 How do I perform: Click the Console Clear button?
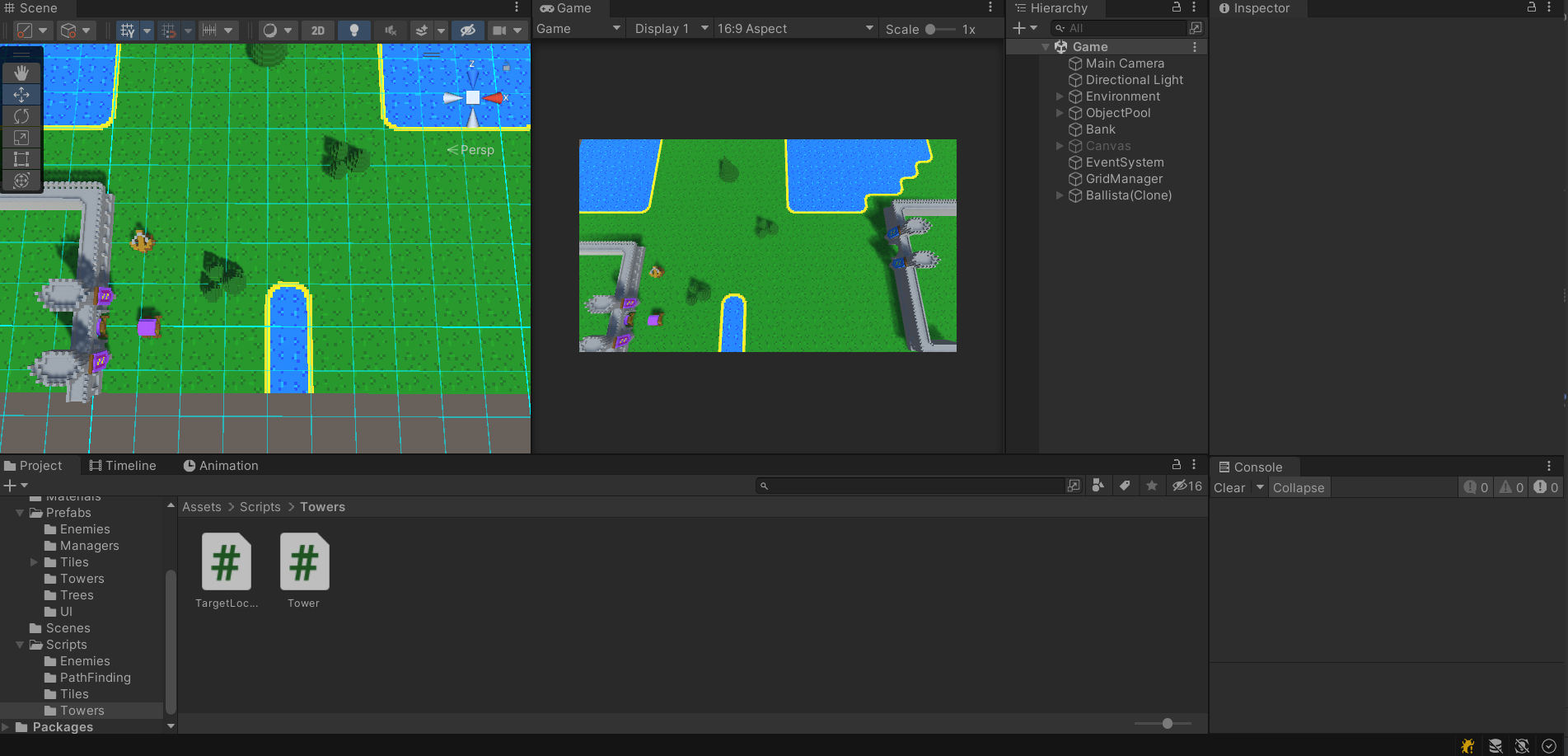coord(1229,487)
